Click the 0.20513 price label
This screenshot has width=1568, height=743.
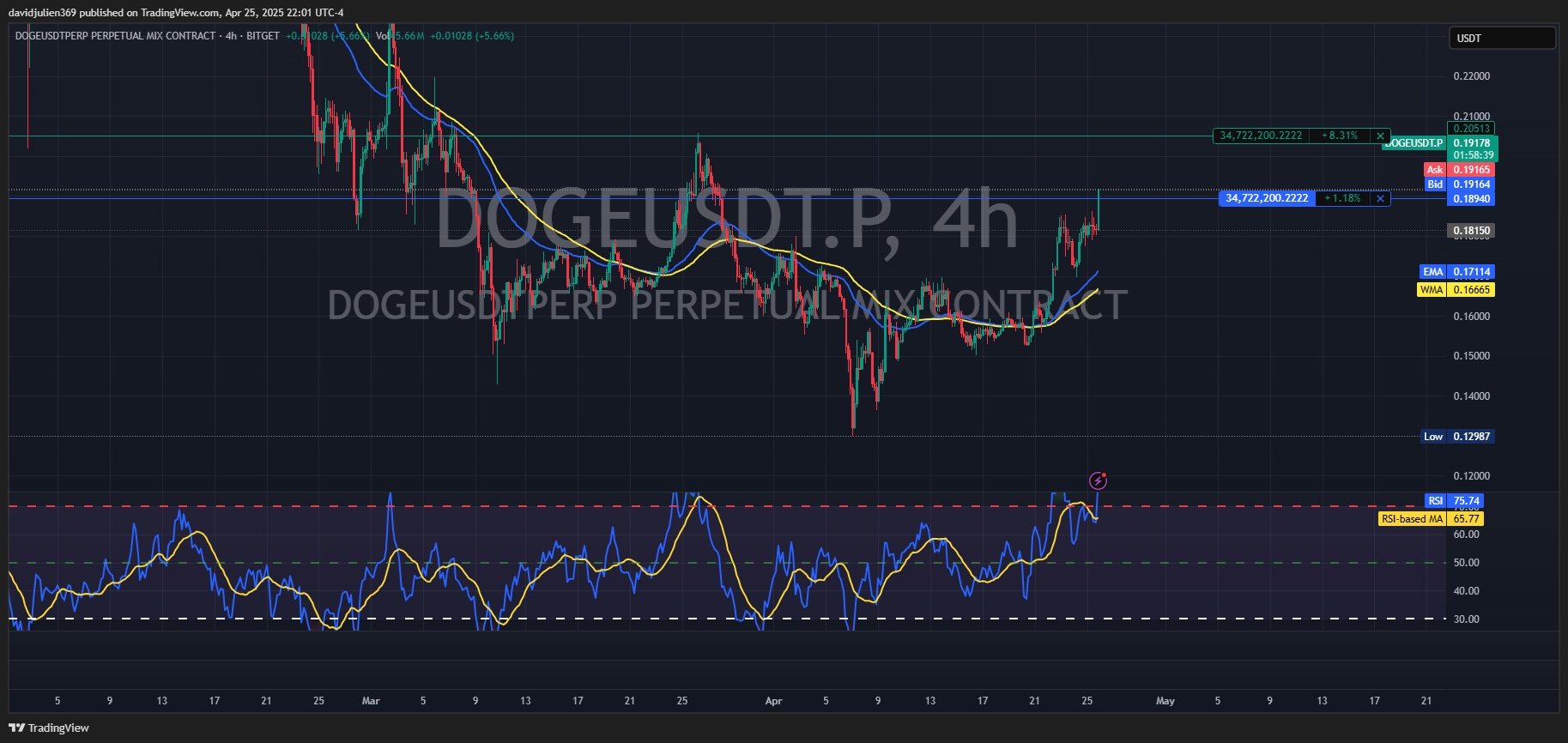pos(1471,129)
